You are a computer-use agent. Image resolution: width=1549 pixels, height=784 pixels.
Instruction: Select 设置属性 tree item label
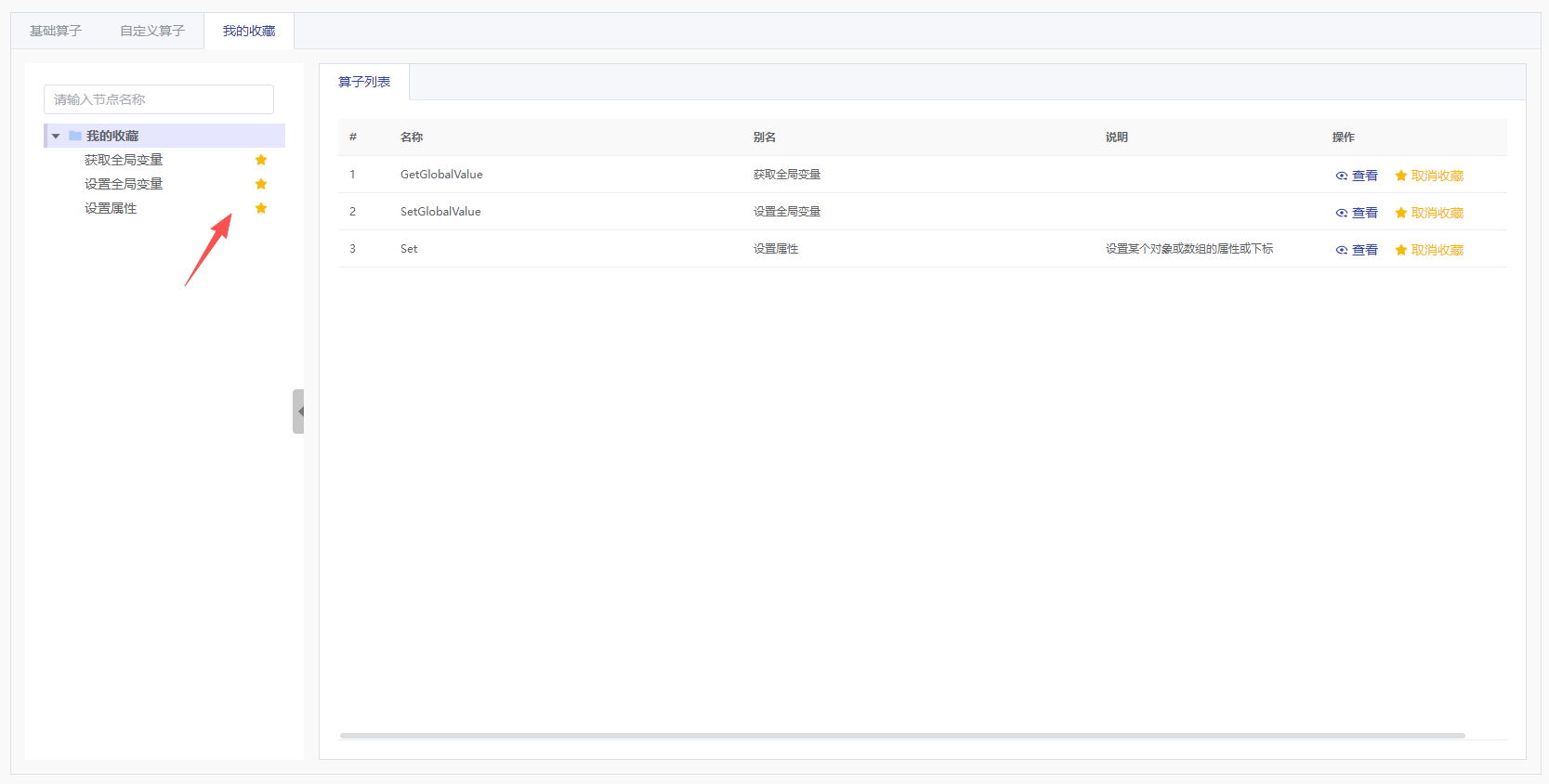111,208
